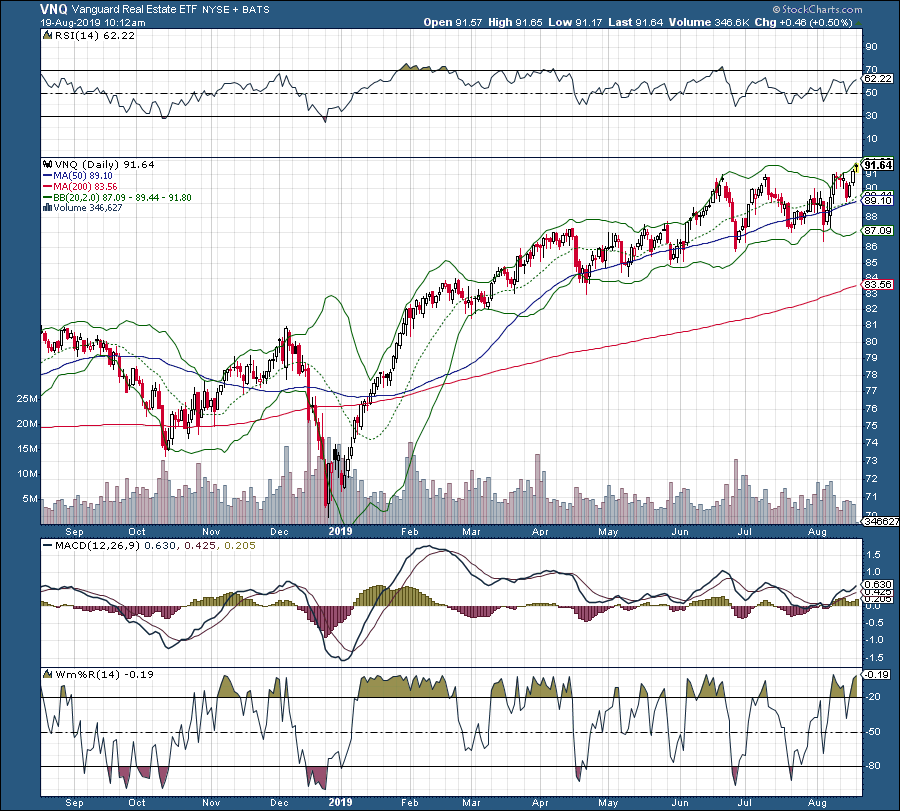Click the yellow-highlighted 91.64 last price tag

[x=878, y=165]
